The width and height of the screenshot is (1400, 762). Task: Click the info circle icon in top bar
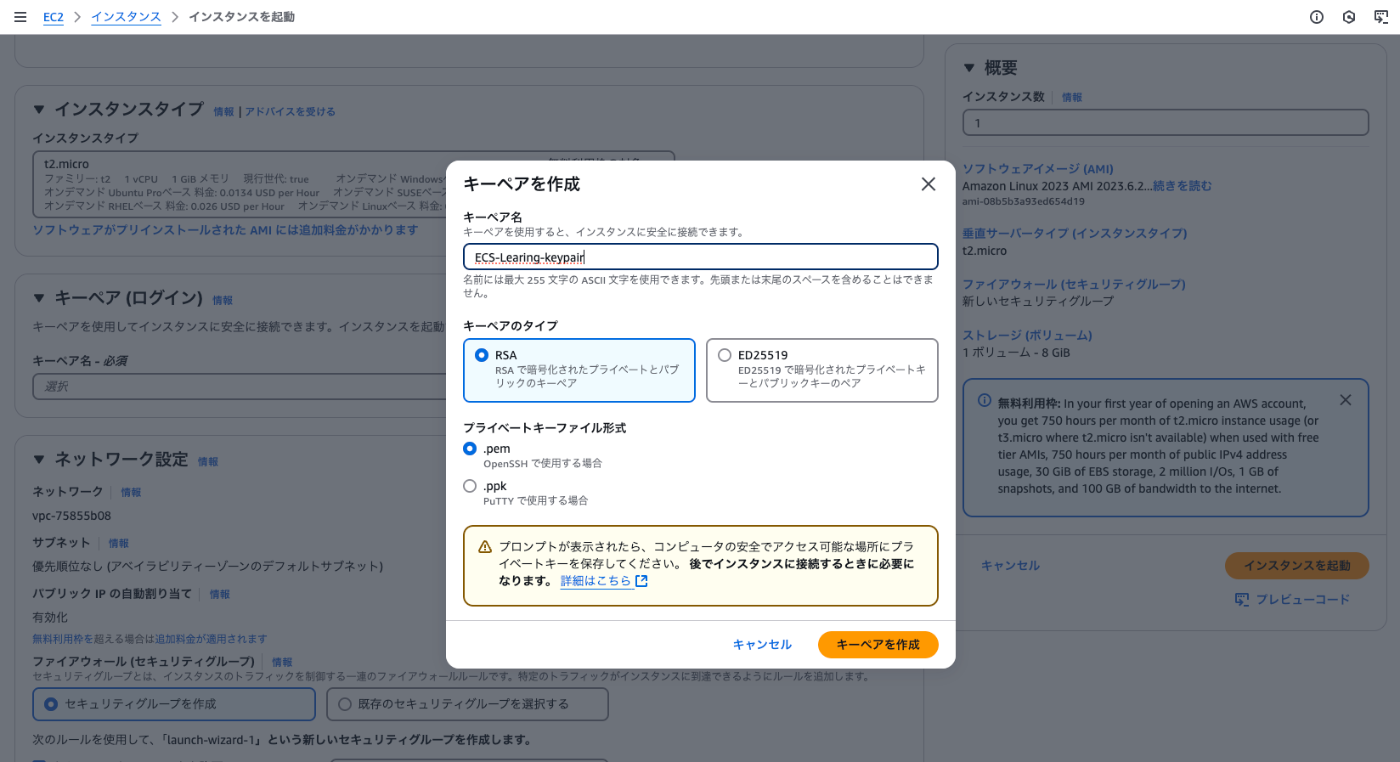(x=1317, y=17)
